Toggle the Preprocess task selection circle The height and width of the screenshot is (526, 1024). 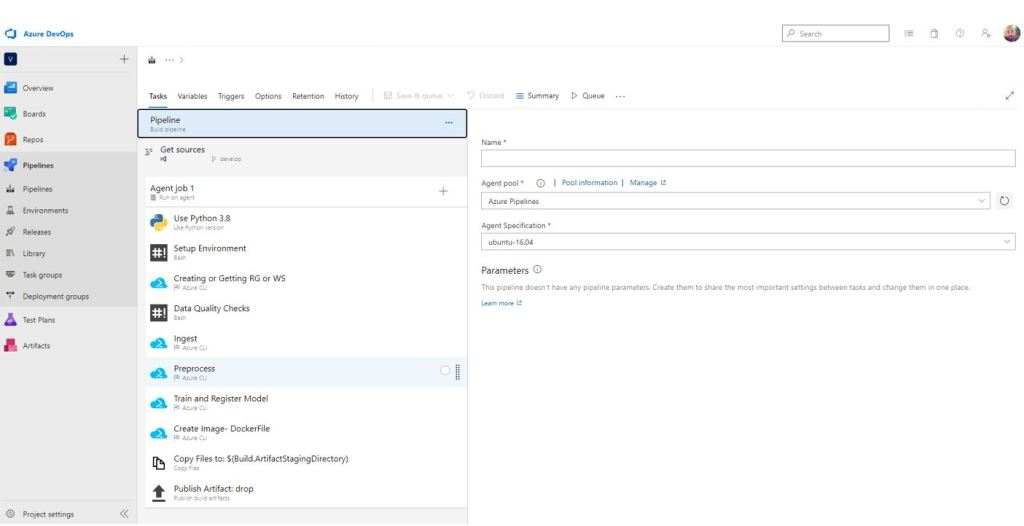(x=445, y=370)
